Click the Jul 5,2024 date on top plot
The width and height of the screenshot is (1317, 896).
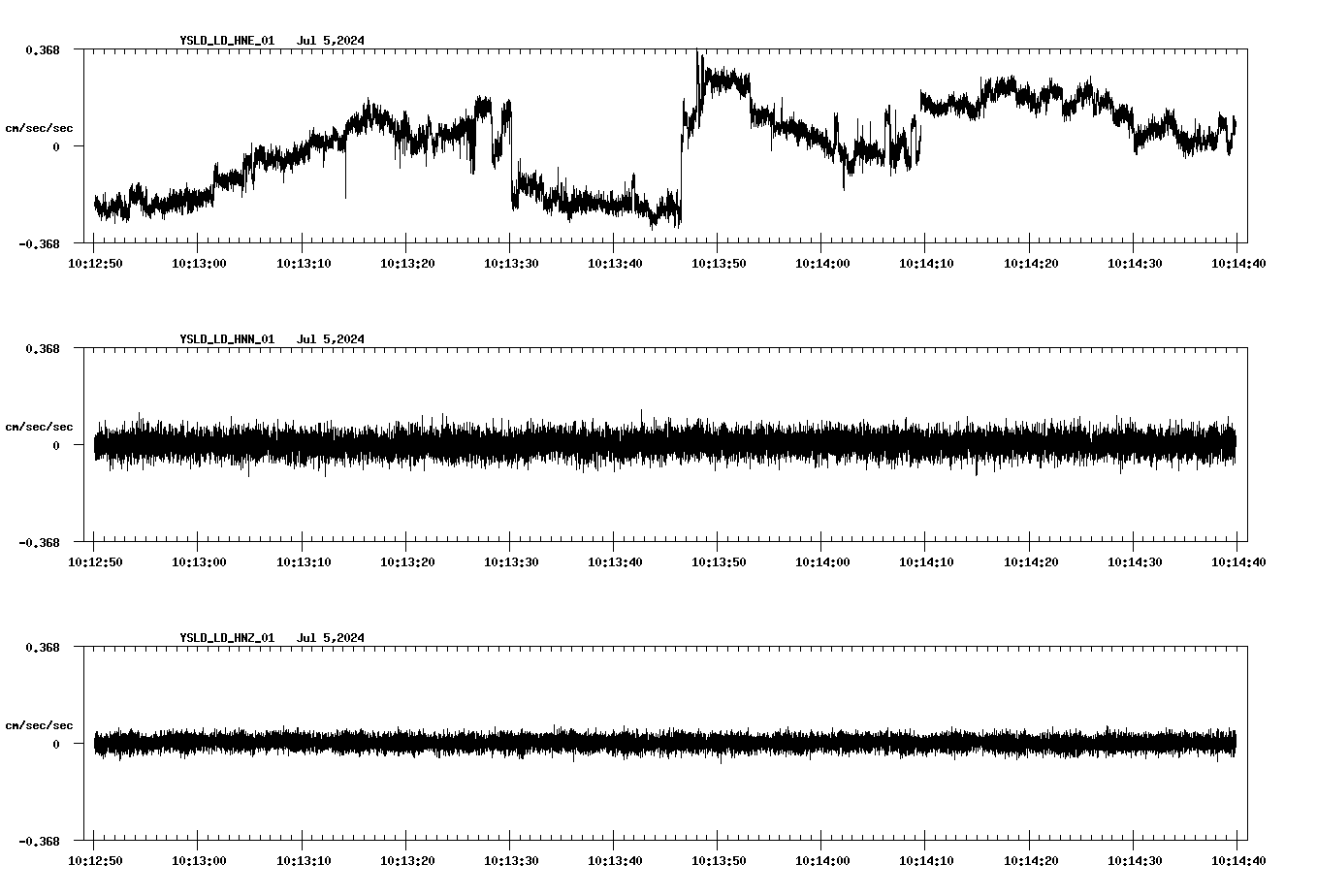coord(333,42)
